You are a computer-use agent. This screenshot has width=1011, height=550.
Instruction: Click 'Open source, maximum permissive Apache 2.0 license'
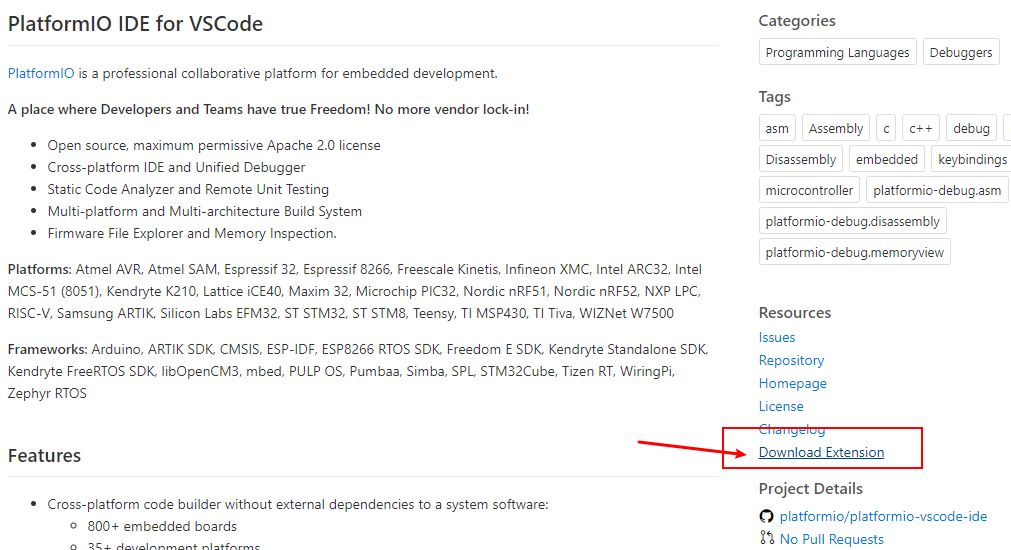[x=214, y=146]
